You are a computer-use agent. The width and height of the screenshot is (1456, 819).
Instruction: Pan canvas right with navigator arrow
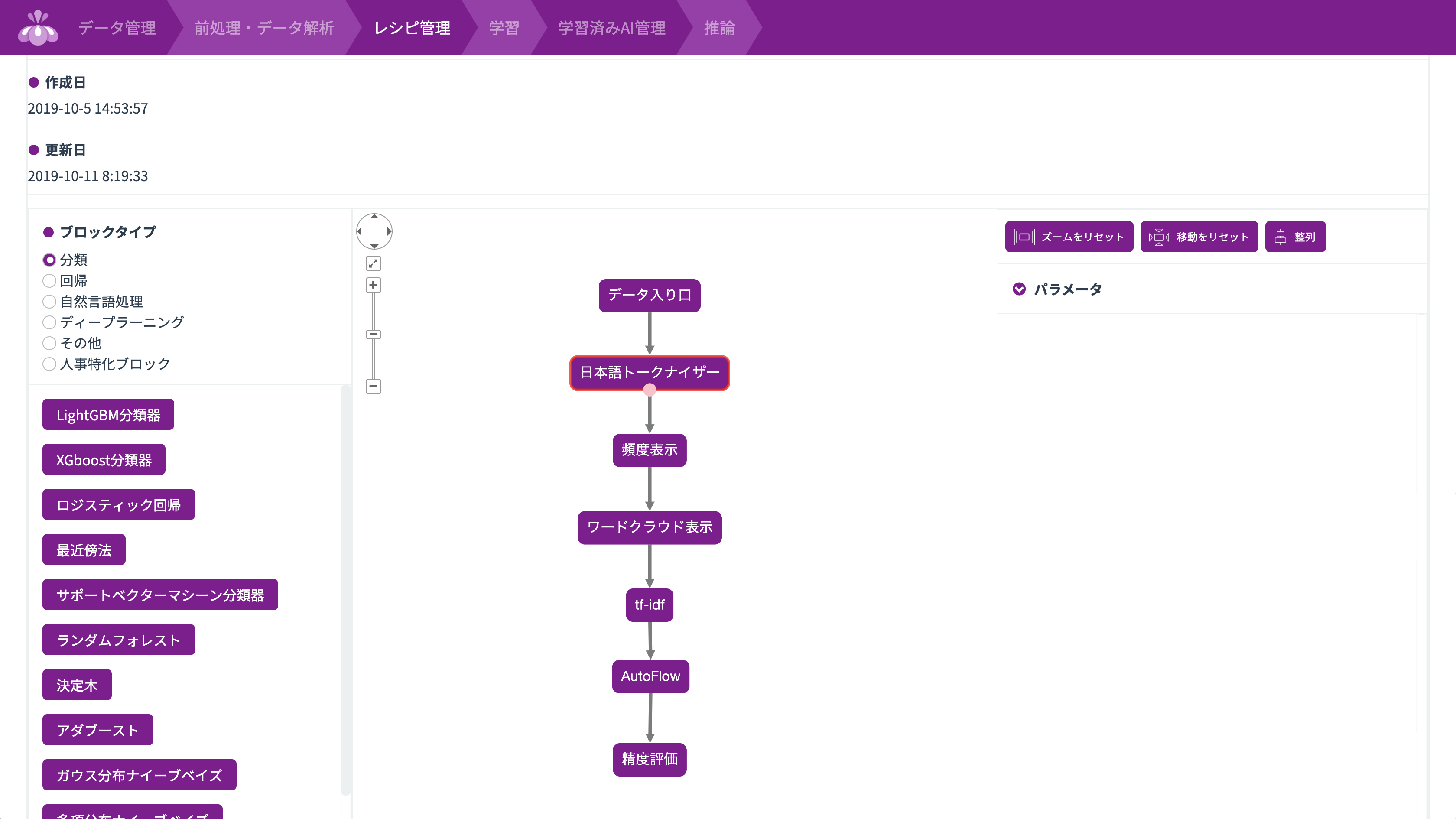click(389, 231)
